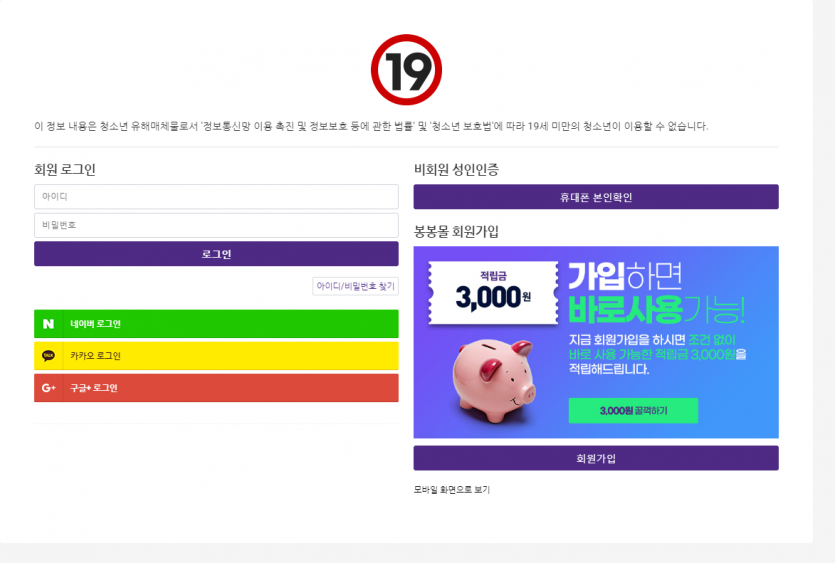Click the green 3,000원 꿀꺽하기 button
Screen dimensions: 835x563
pyautogui.click(x=633, y=411)
